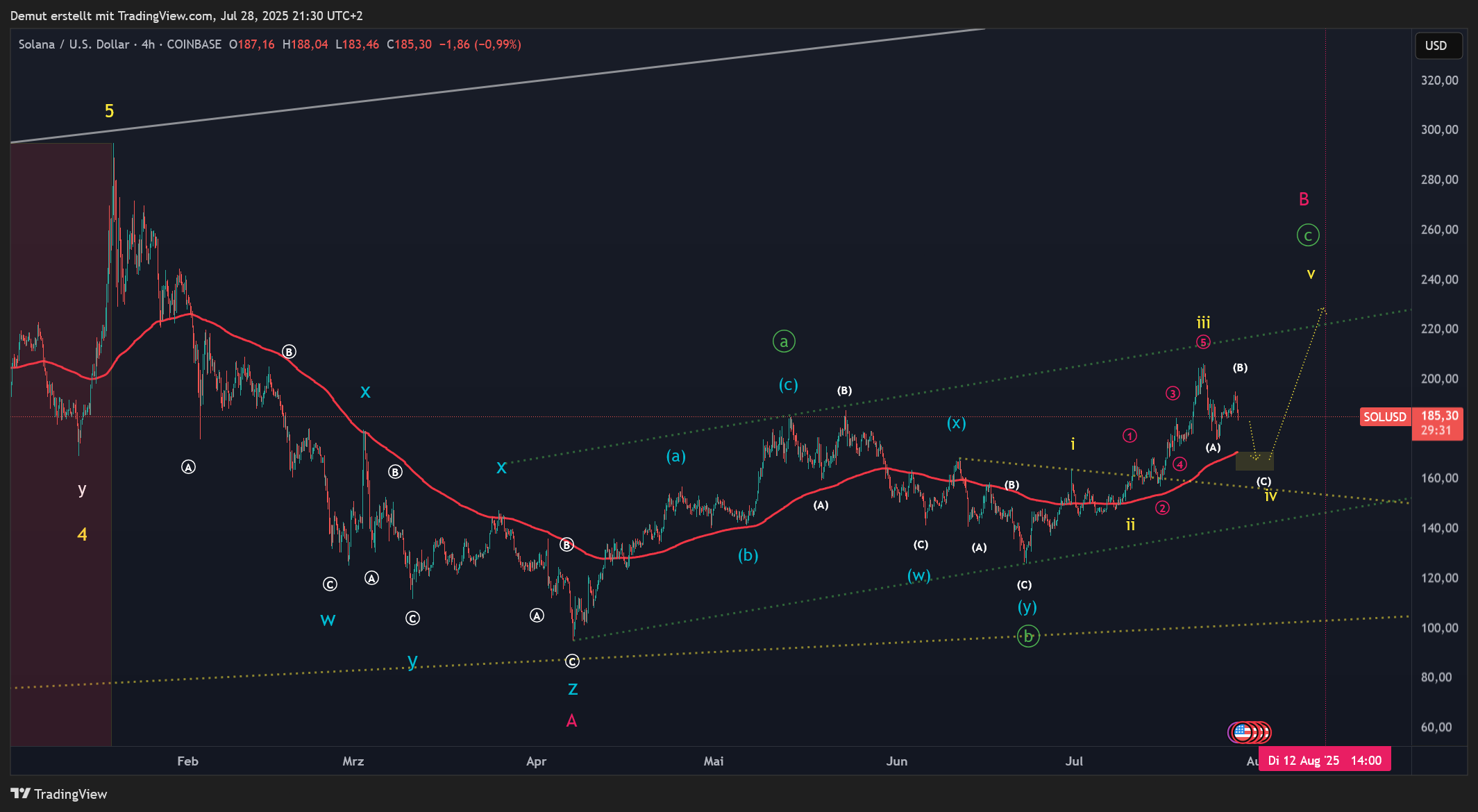The image size is (1478, 812).
Task: Click the pink circled 5 wave marker
Action: pos(1203,342)
